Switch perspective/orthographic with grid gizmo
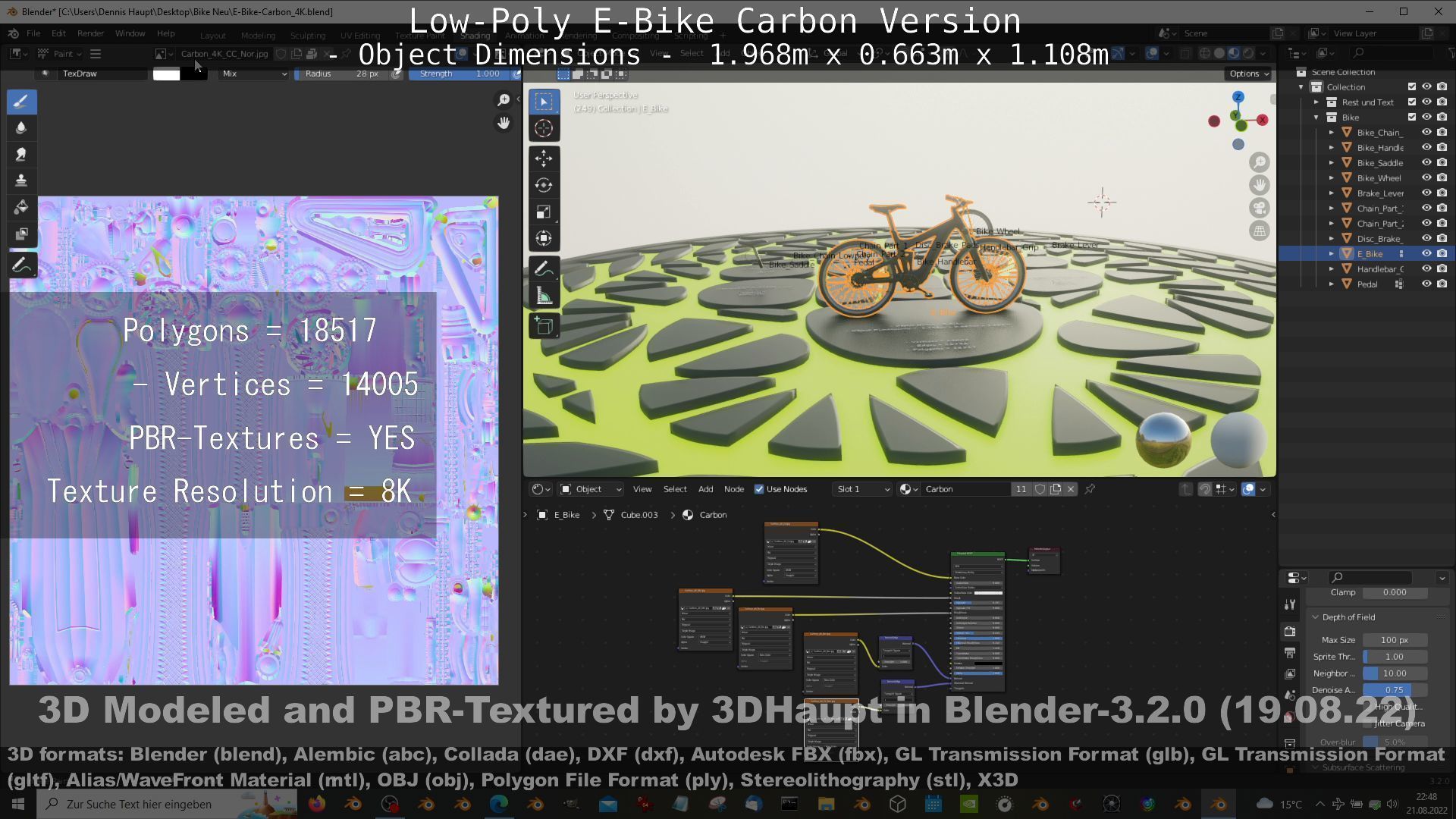The height and width of the screenshot is (819, 1456). [1259, 231]
